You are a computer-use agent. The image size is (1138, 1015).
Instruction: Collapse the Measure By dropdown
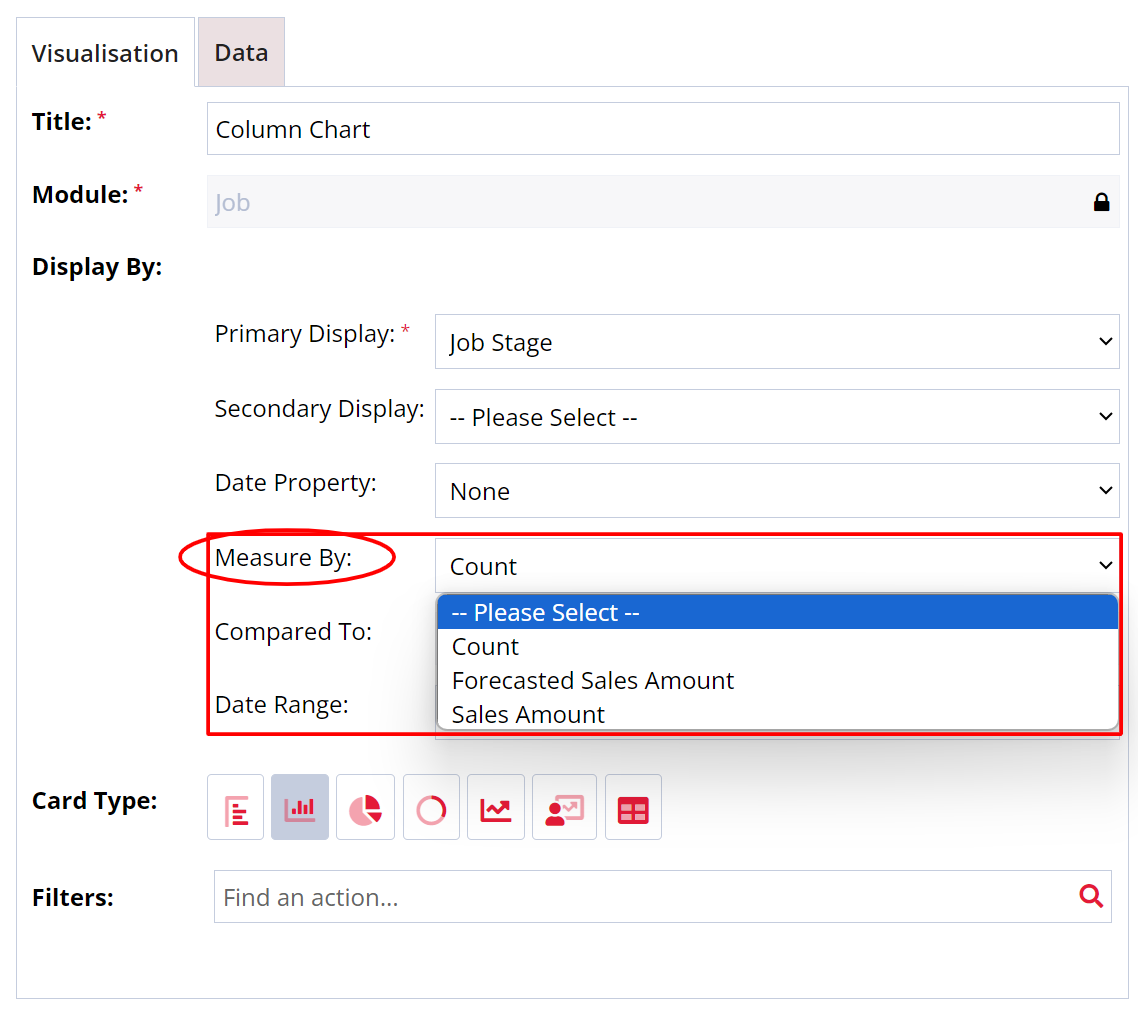776,566
